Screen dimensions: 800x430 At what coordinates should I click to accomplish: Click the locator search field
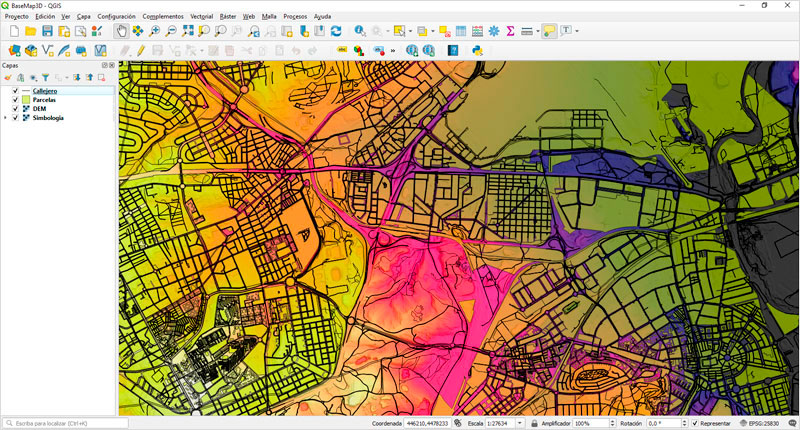click(x=65, y=423)
